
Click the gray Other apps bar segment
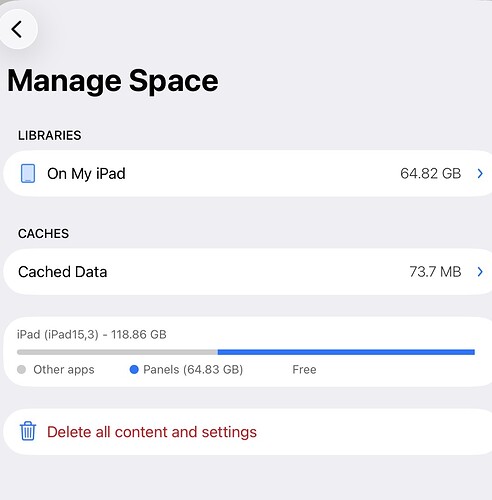(x=117, y=352)
